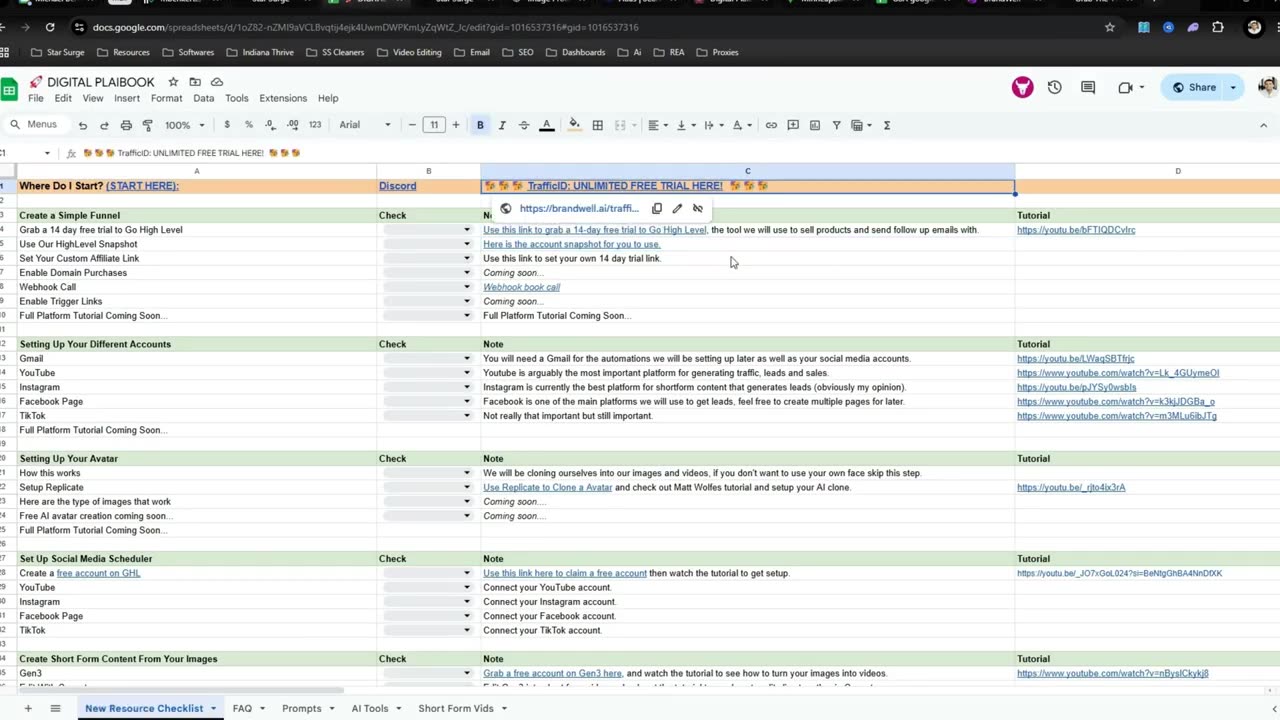Switch to the FAQ sheet tab
This screenshot has width=1280, height=720.
click(242, 708)
